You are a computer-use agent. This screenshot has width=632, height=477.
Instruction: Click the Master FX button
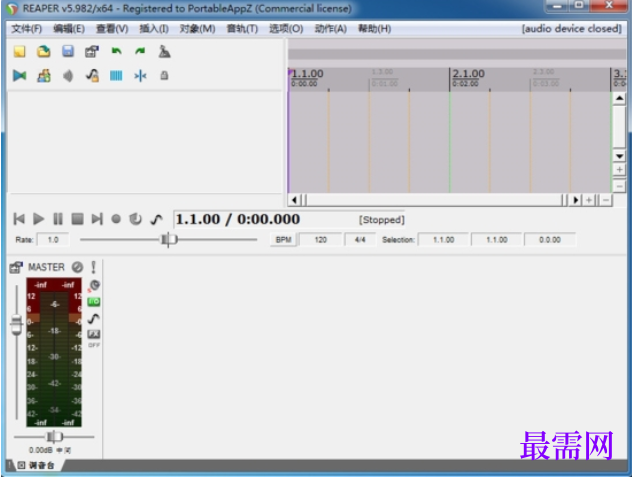(94, 334)
